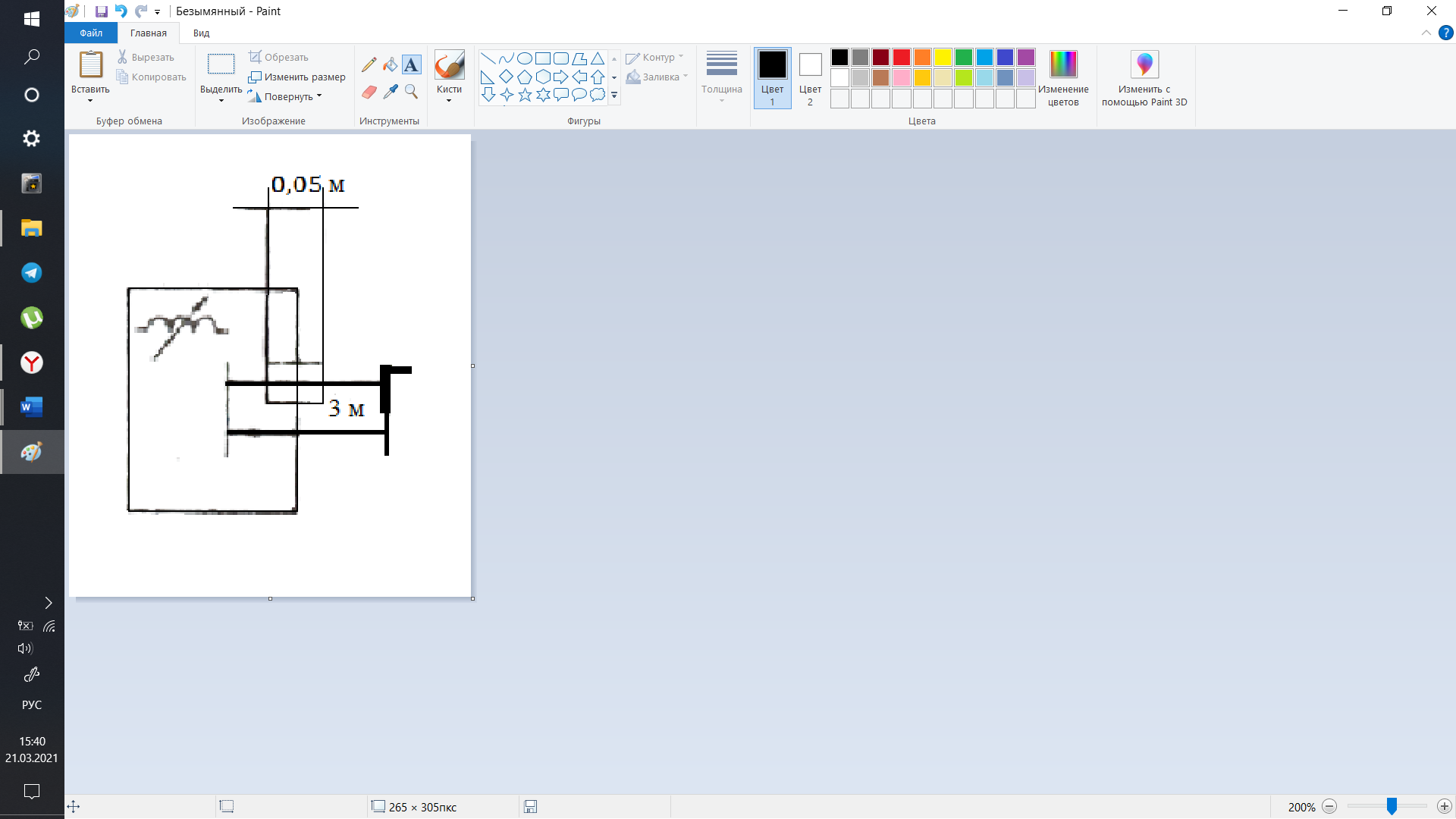Select the Oval shape in the Shapes gallery

[x=524, y=58]
